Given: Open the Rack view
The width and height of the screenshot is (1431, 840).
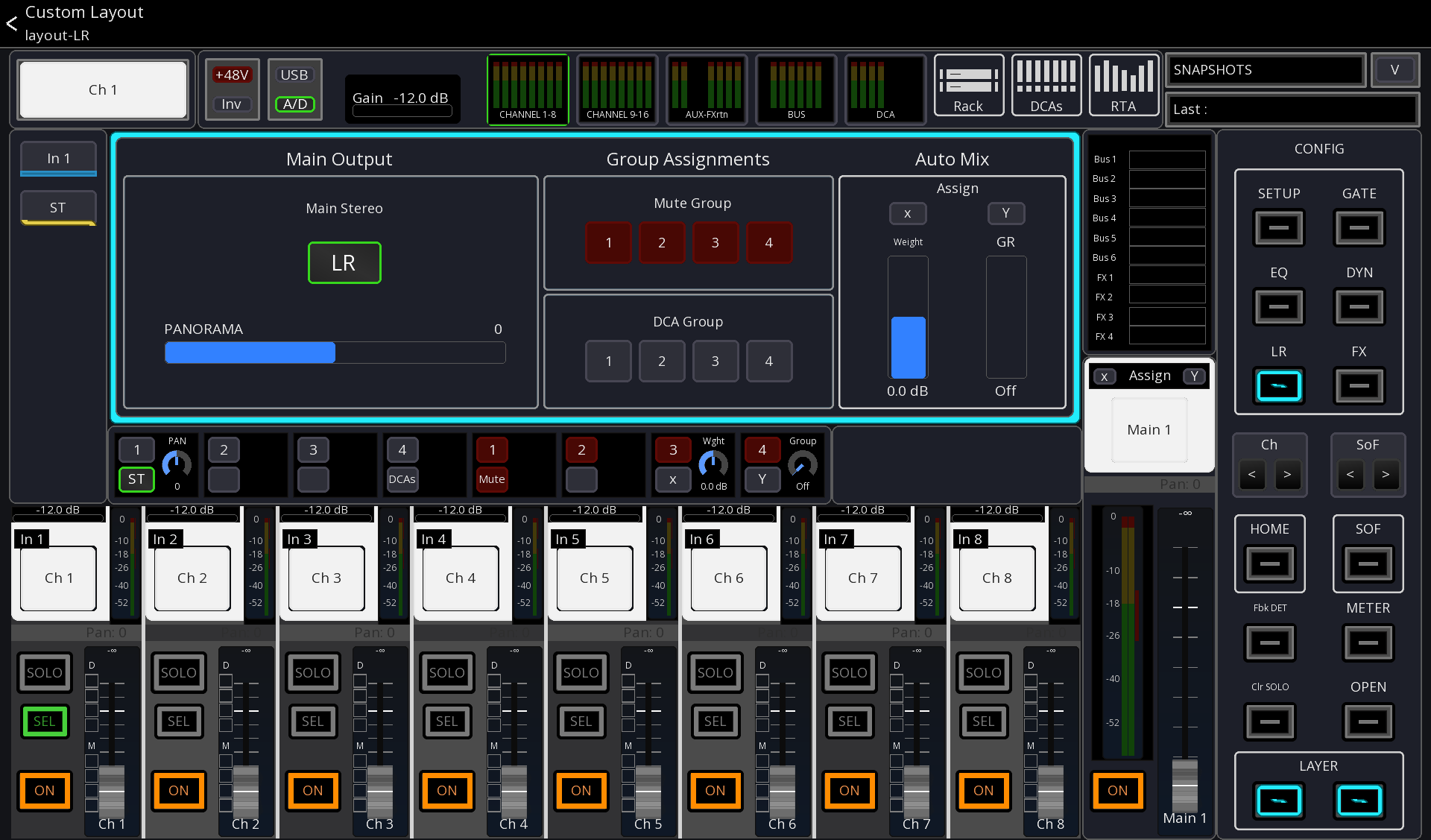Looking at the screenshot, I should click(x=968, y=85).
